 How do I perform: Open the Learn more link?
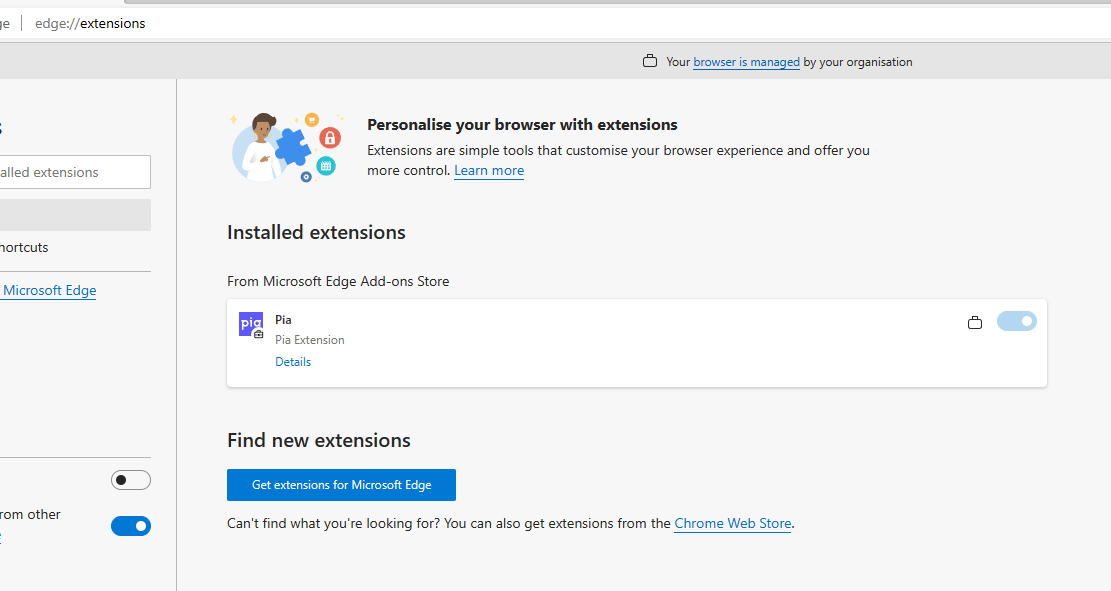489,170
